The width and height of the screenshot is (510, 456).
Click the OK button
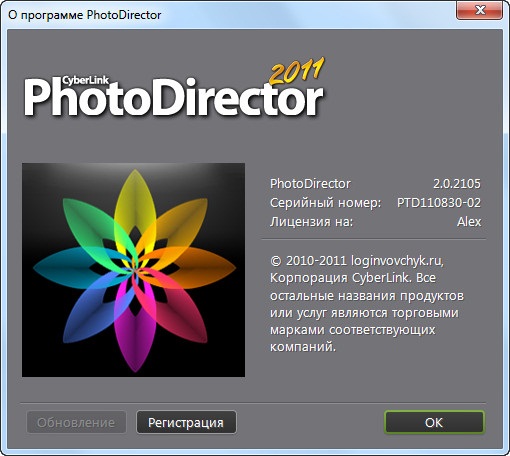coord(434,422)
